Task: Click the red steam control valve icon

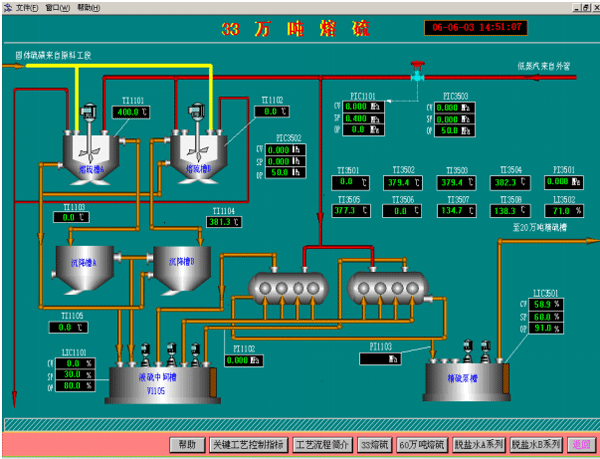Action: pyautogui.click(x=417, y=71)
